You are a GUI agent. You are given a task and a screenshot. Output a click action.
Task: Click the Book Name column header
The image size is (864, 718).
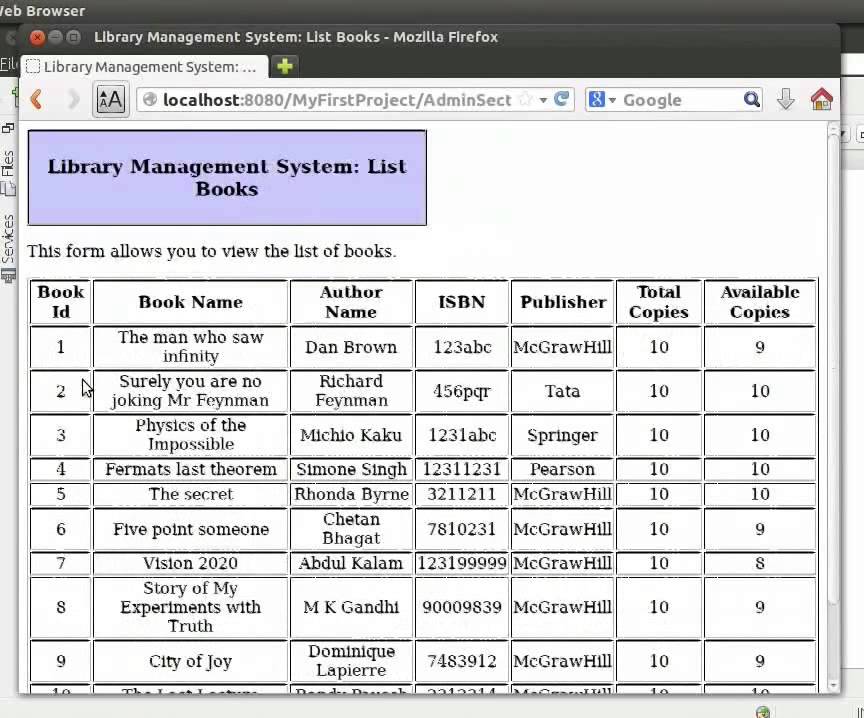tap(191, 302)
